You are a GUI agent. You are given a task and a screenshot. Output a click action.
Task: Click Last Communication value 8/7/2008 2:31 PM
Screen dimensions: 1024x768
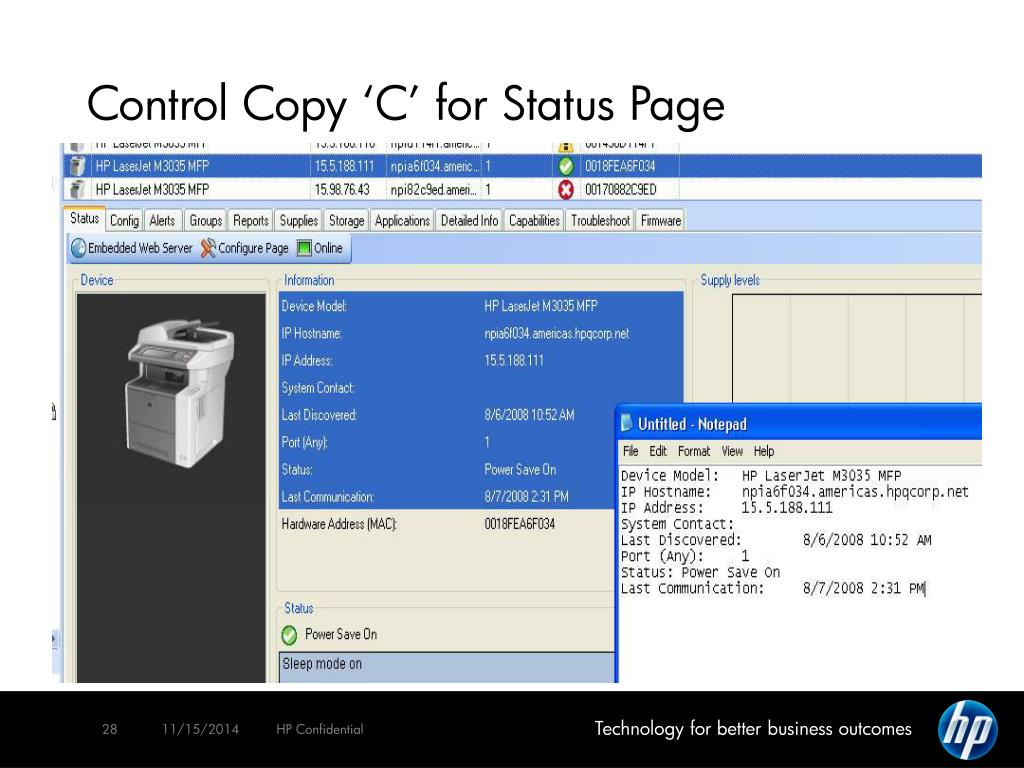(526, 497)
